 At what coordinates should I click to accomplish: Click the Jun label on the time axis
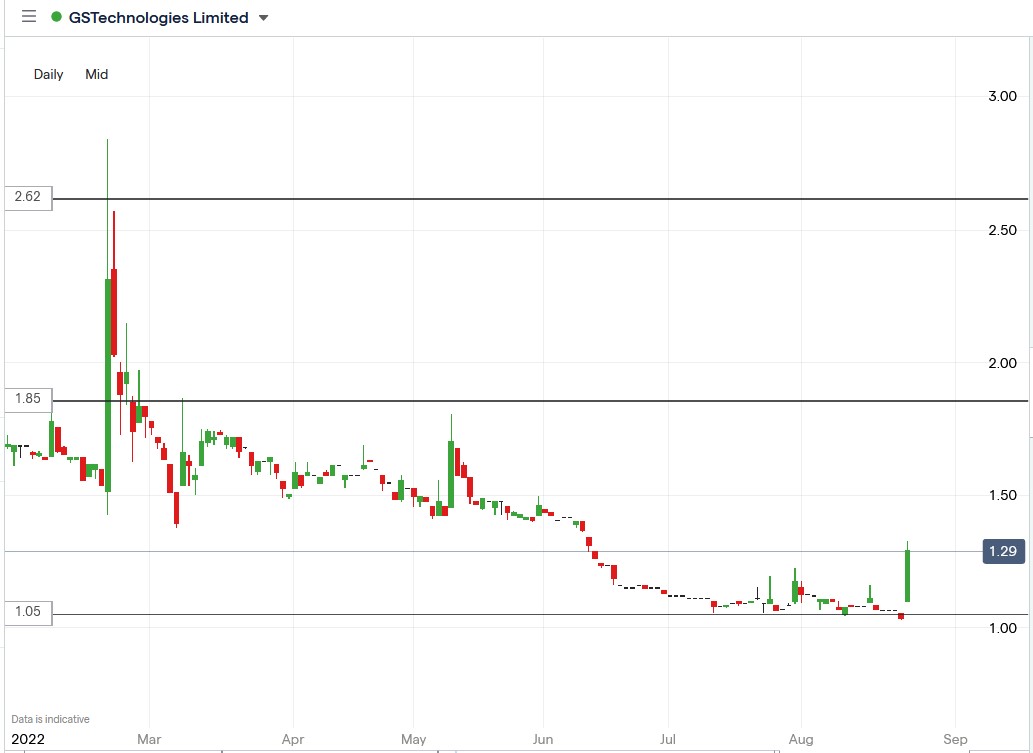(x=543, y=739)
